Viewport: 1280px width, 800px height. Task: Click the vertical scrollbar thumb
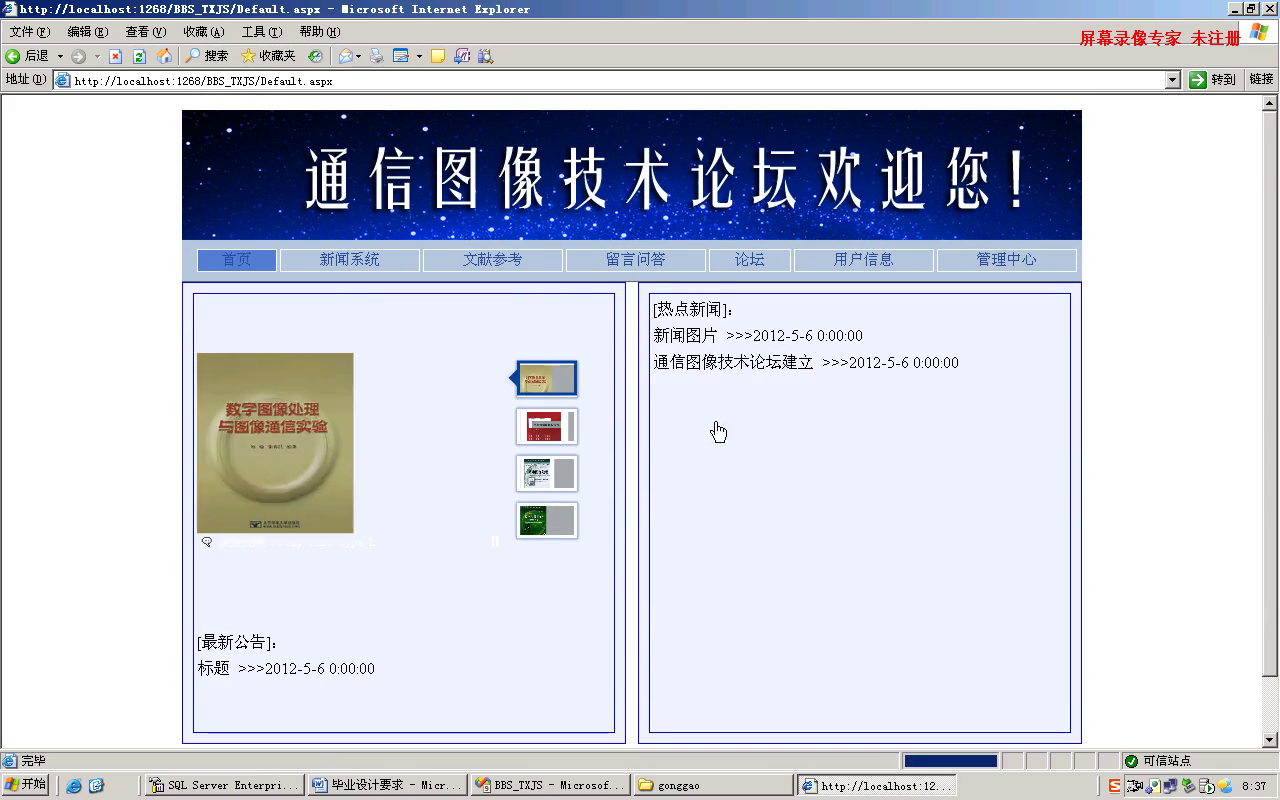pyautogui.click(x=1270, y=395)
